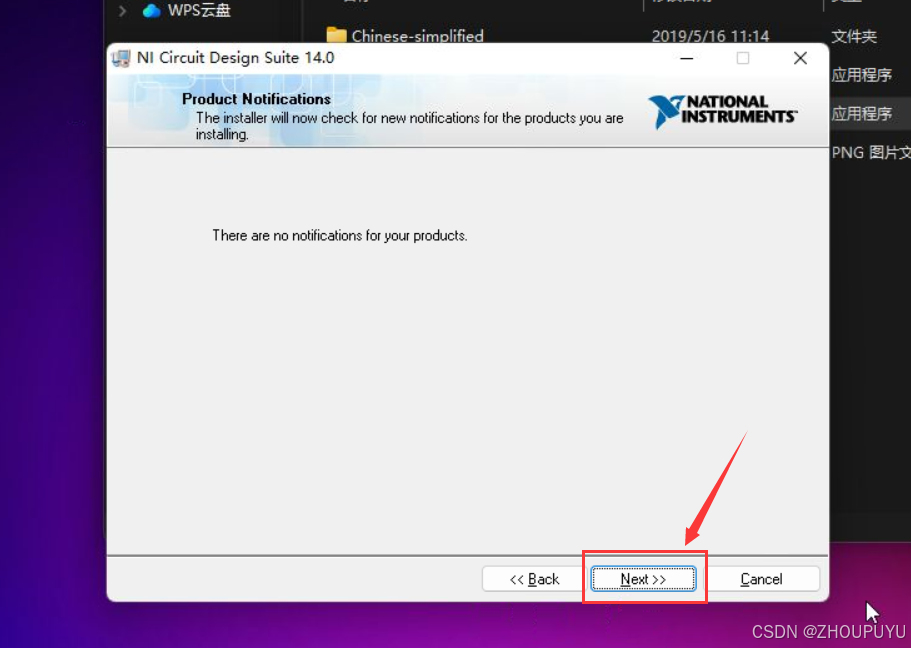Click the National Instruments logo
Screen dimensions: 911x648
click(723, 110)
